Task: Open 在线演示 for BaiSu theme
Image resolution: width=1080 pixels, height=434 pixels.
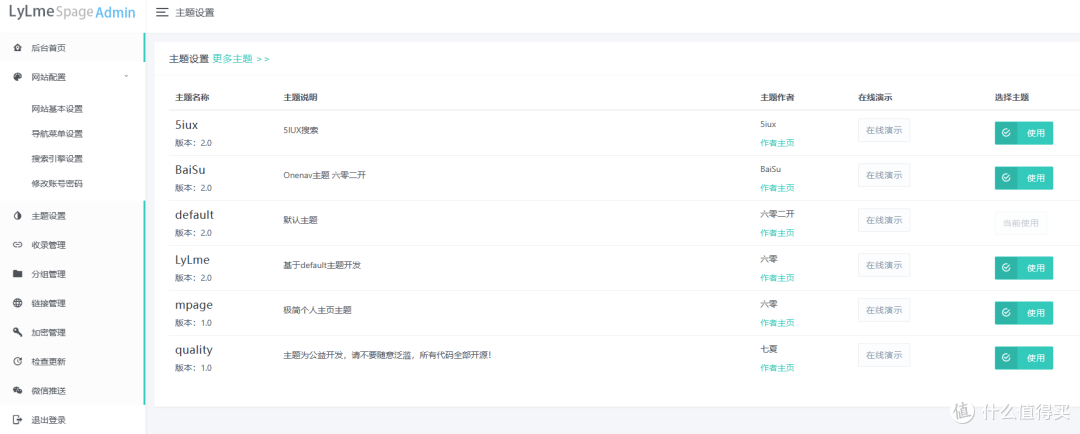Action: pyautogui.click(x=884, y=175)
